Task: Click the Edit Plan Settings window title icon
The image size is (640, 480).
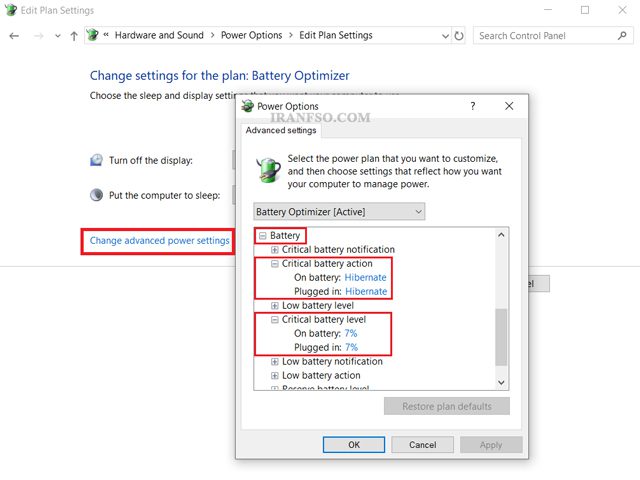Action: (11, 10)
